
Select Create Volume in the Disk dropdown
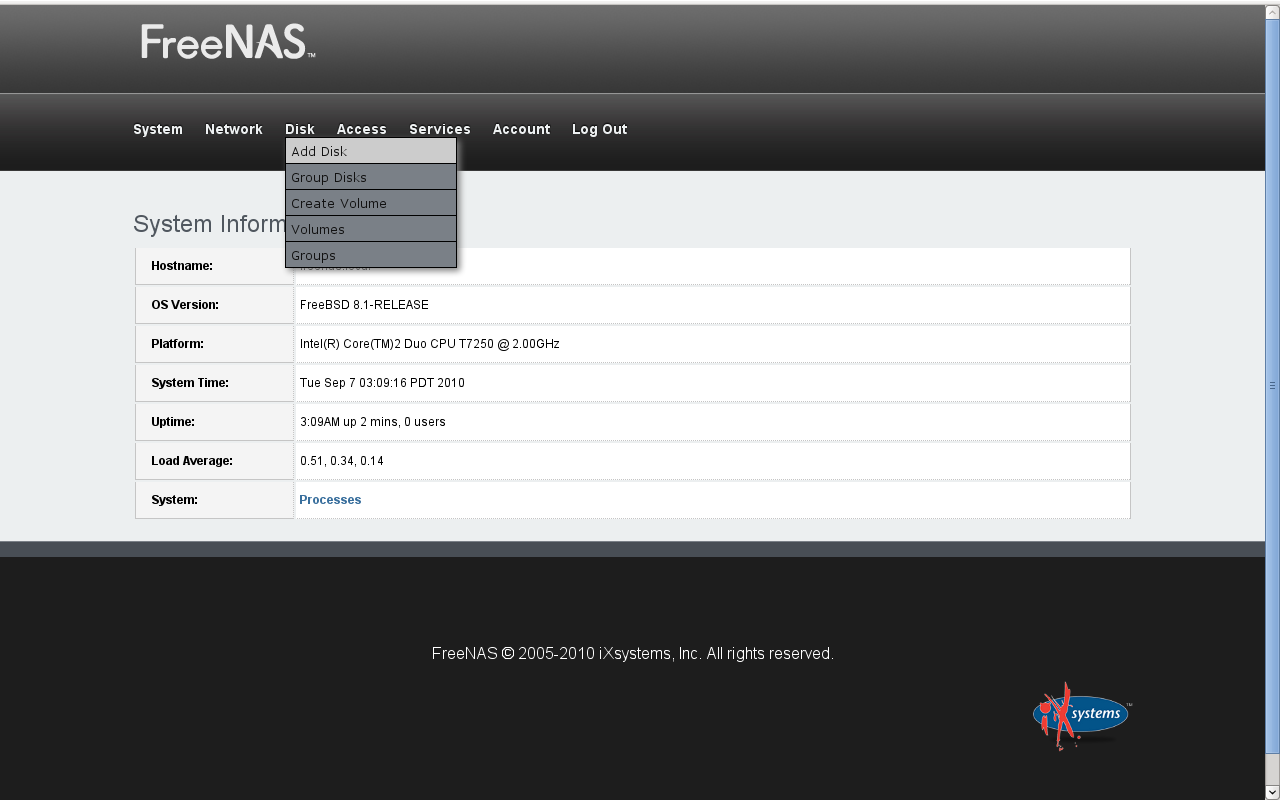tap(371, 203)
